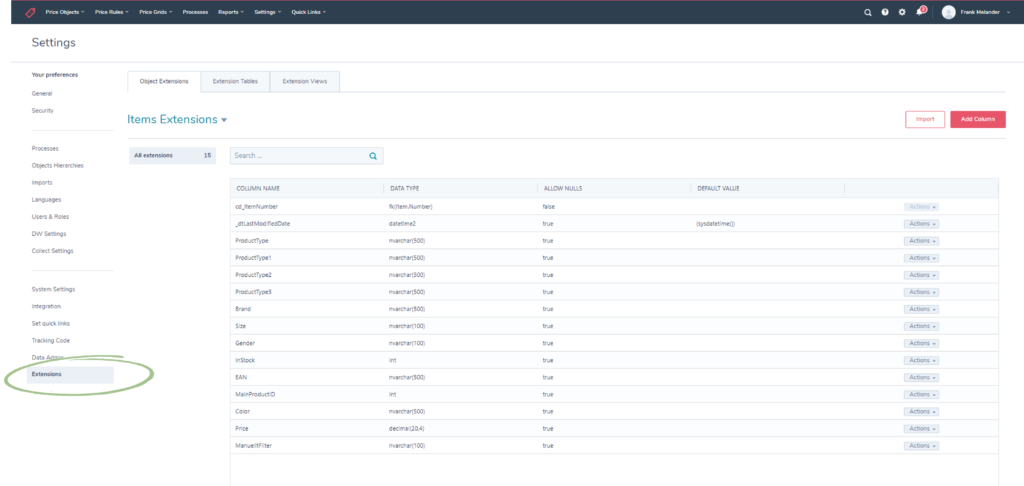Select the datetime2 data type cell
Viewport: 1024px width, 486px height.
coord(403,223)
